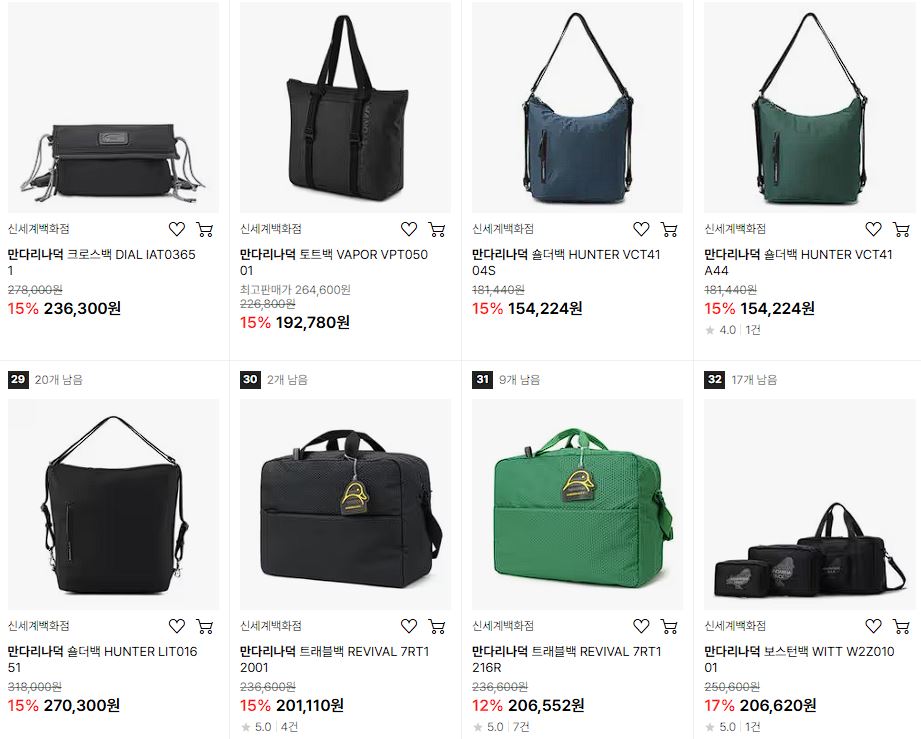The image size is (921, 739).
Task: Add WITT W2Z010 boston bag to cart
Action: point(901,626)
